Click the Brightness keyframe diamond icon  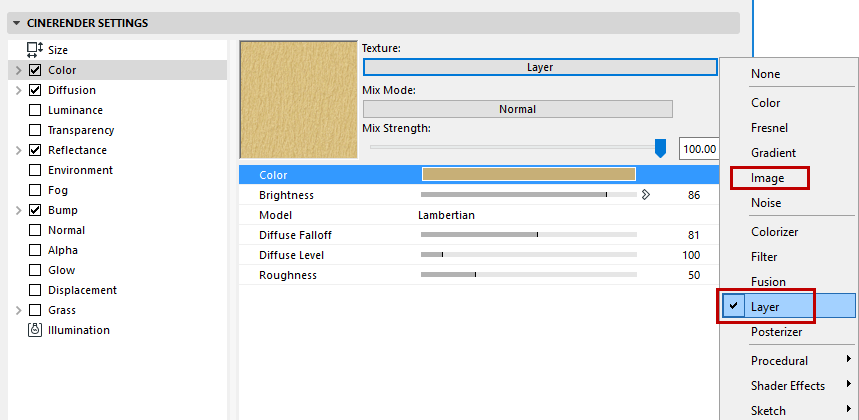coord(645,194)
